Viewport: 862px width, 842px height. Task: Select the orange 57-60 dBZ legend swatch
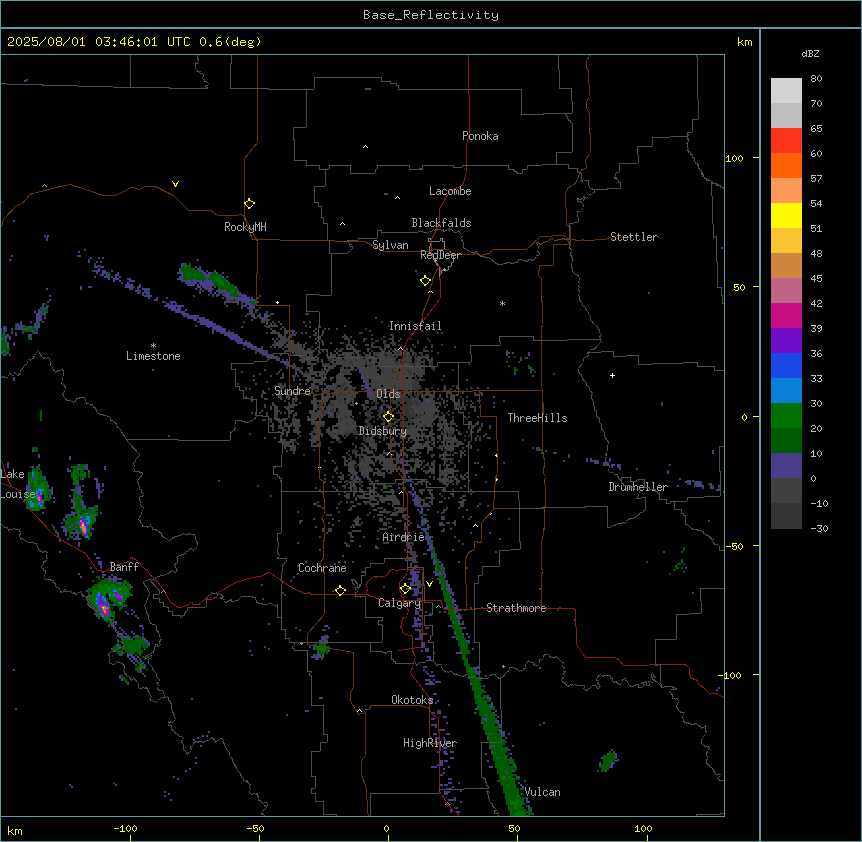coord(786,165)
